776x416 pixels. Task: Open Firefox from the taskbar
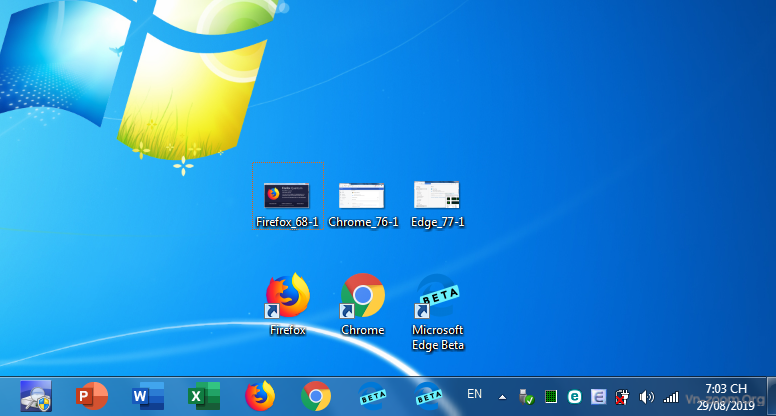coord(260,396)
